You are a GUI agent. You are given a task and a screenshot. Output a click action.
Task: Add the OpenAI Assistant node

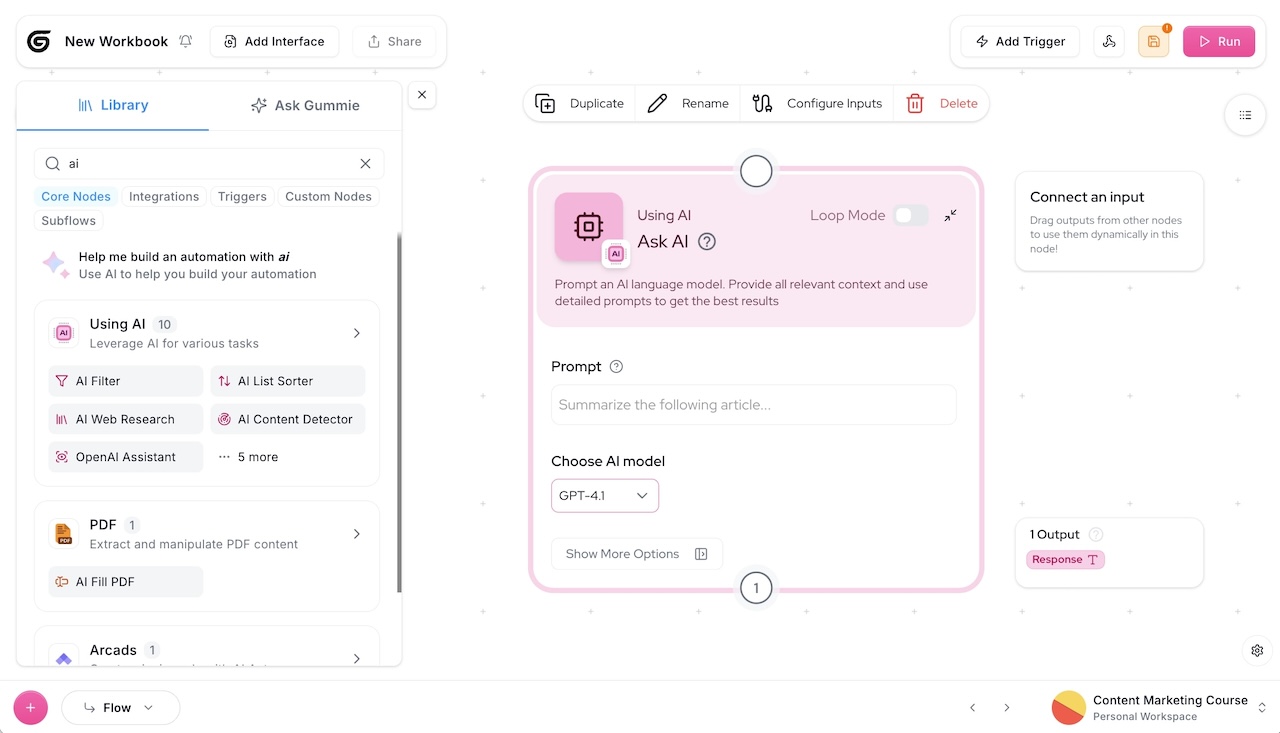(x=126, y=457)
